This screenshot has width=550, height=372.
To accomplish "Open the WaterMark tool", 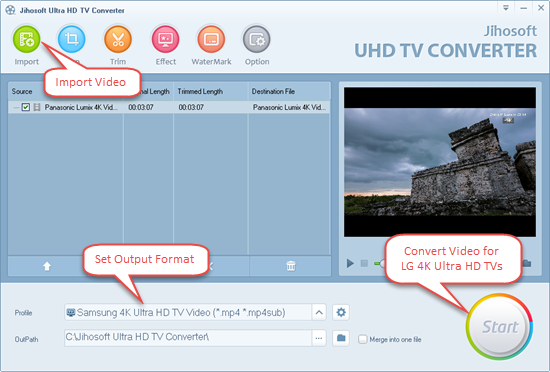I will pos(211,39).
